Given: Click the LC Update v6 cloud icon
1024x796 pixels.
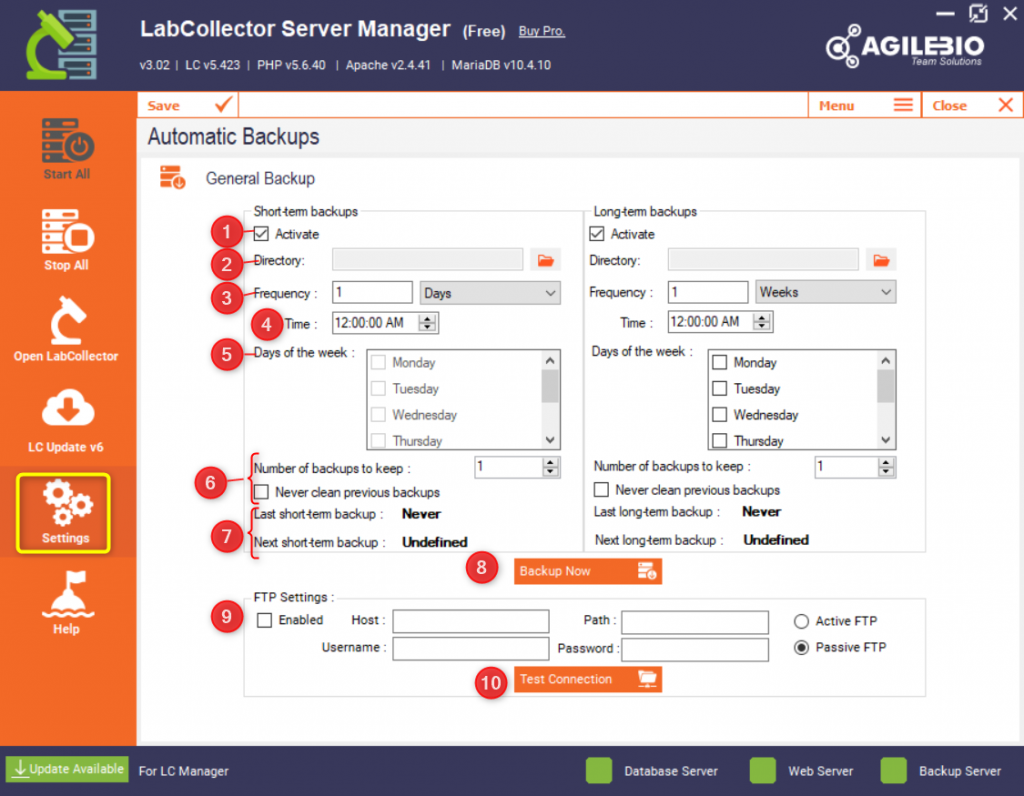Looking at the screenshot, I should click(67, 407).
